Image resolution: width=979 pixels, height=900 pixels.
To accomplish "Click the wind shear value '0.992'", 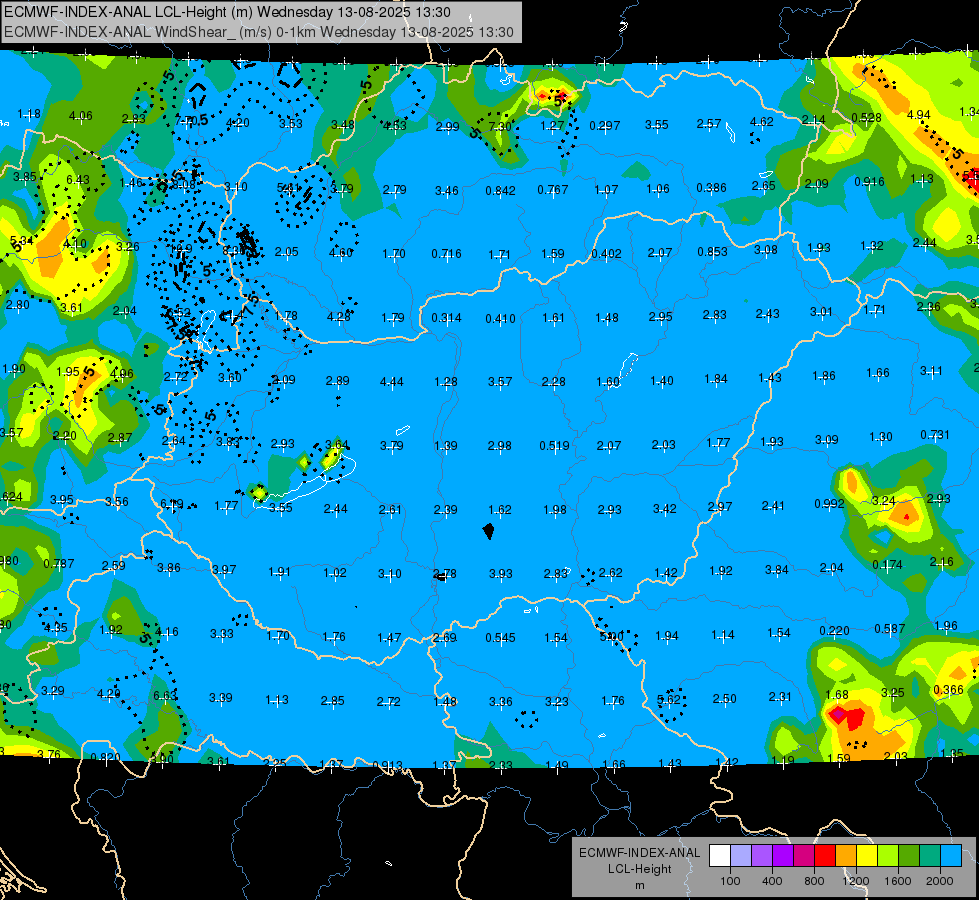I will point(829,503).
